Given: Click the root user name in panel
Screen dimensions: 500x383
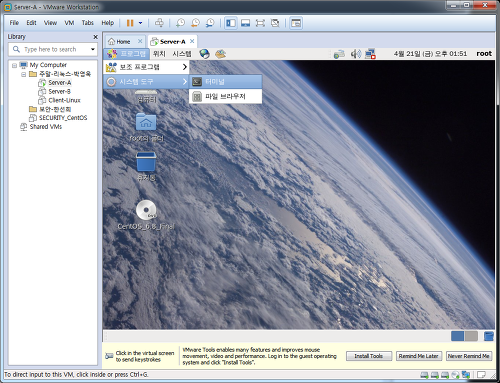Looking at the screenshot, I should 484,54.
